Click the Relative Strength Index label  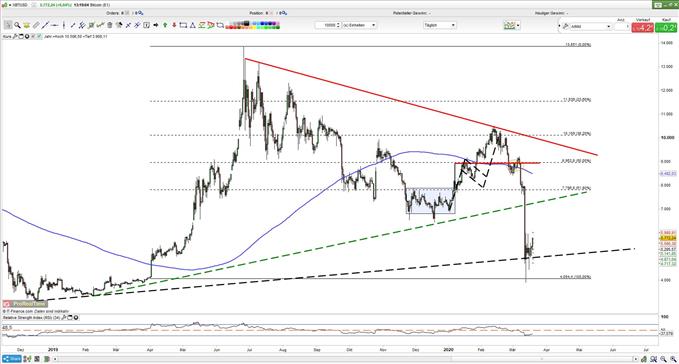31,318
